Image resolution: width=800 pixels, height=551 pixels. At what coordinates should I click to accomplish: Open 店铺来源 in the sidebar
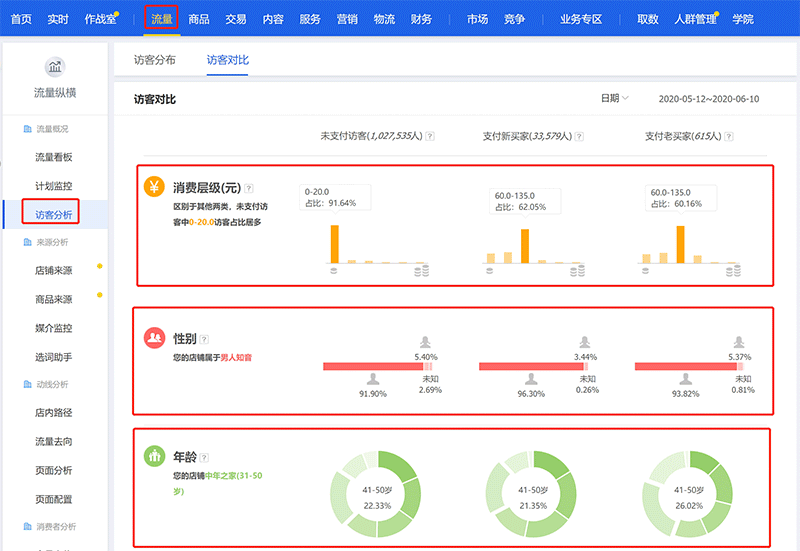point(54,270)
